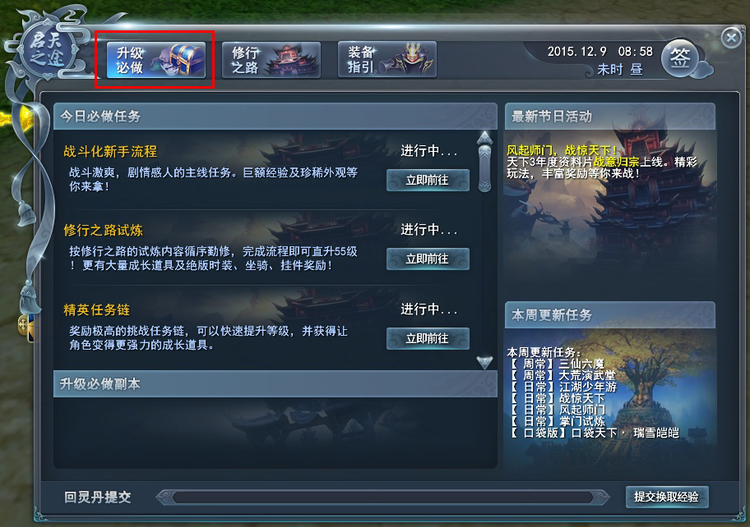Click 立即前往 for 修行之路试炼
The height and width of the screenshot is (527, 750).
click(428, 259)
